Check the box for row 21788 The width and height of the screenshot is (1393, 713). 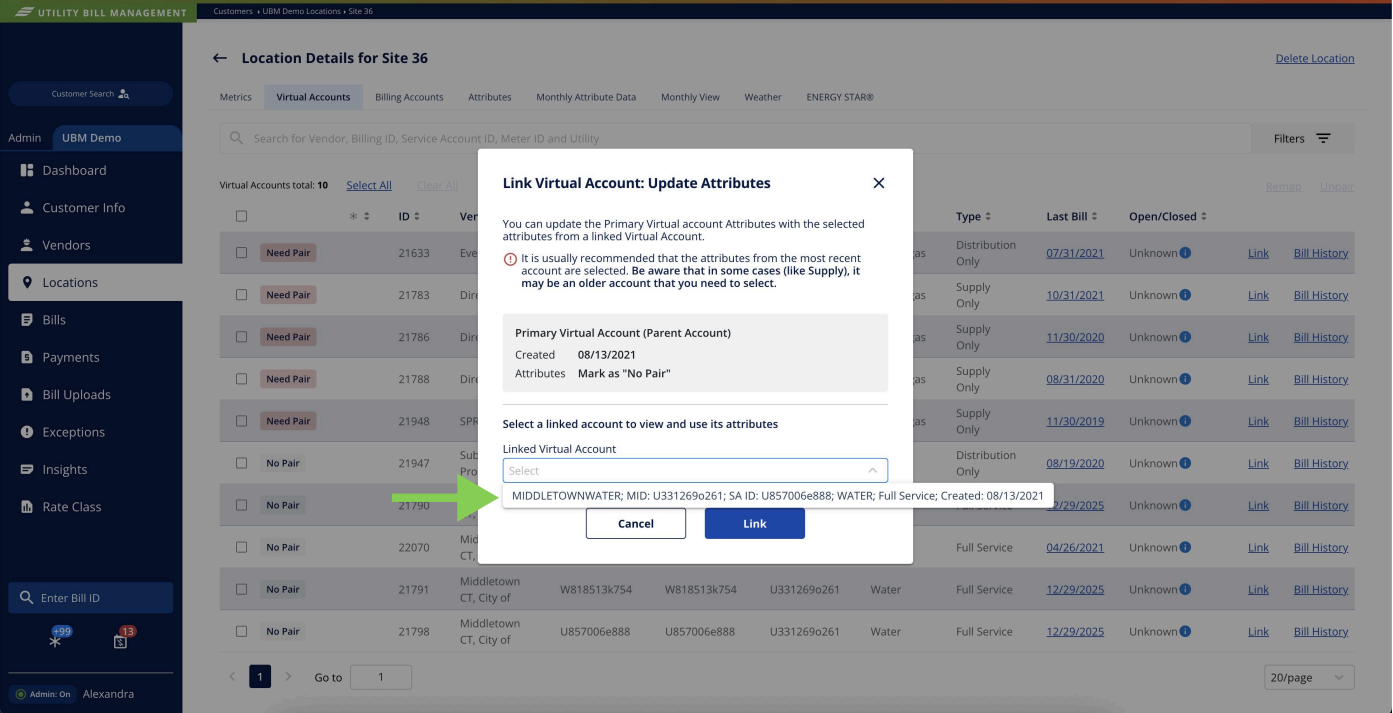tap(241, 379)
